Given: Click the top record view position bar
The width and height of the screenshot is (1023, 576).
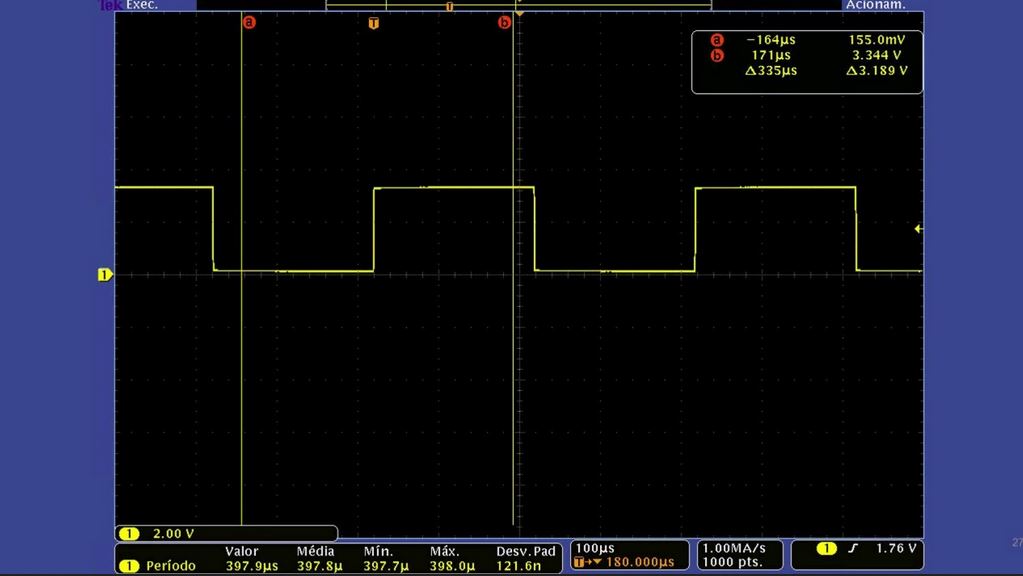Looking at the screenshot, I should [x=519, y=6].
